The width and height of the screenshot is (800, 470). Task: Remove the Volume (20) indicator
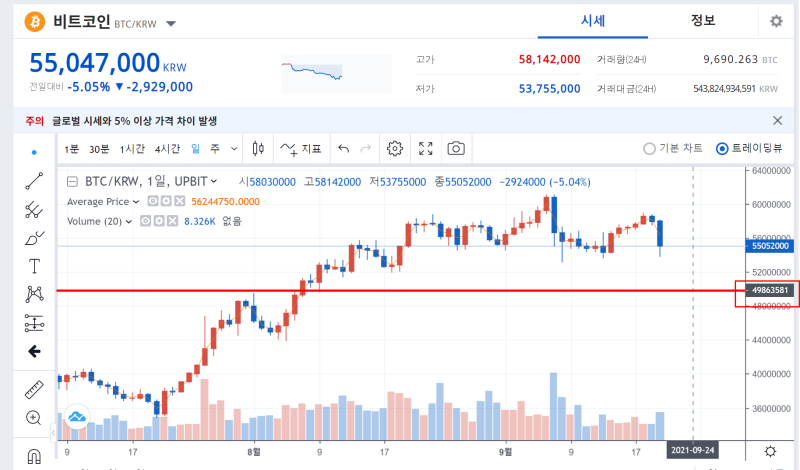pos(172,221)
